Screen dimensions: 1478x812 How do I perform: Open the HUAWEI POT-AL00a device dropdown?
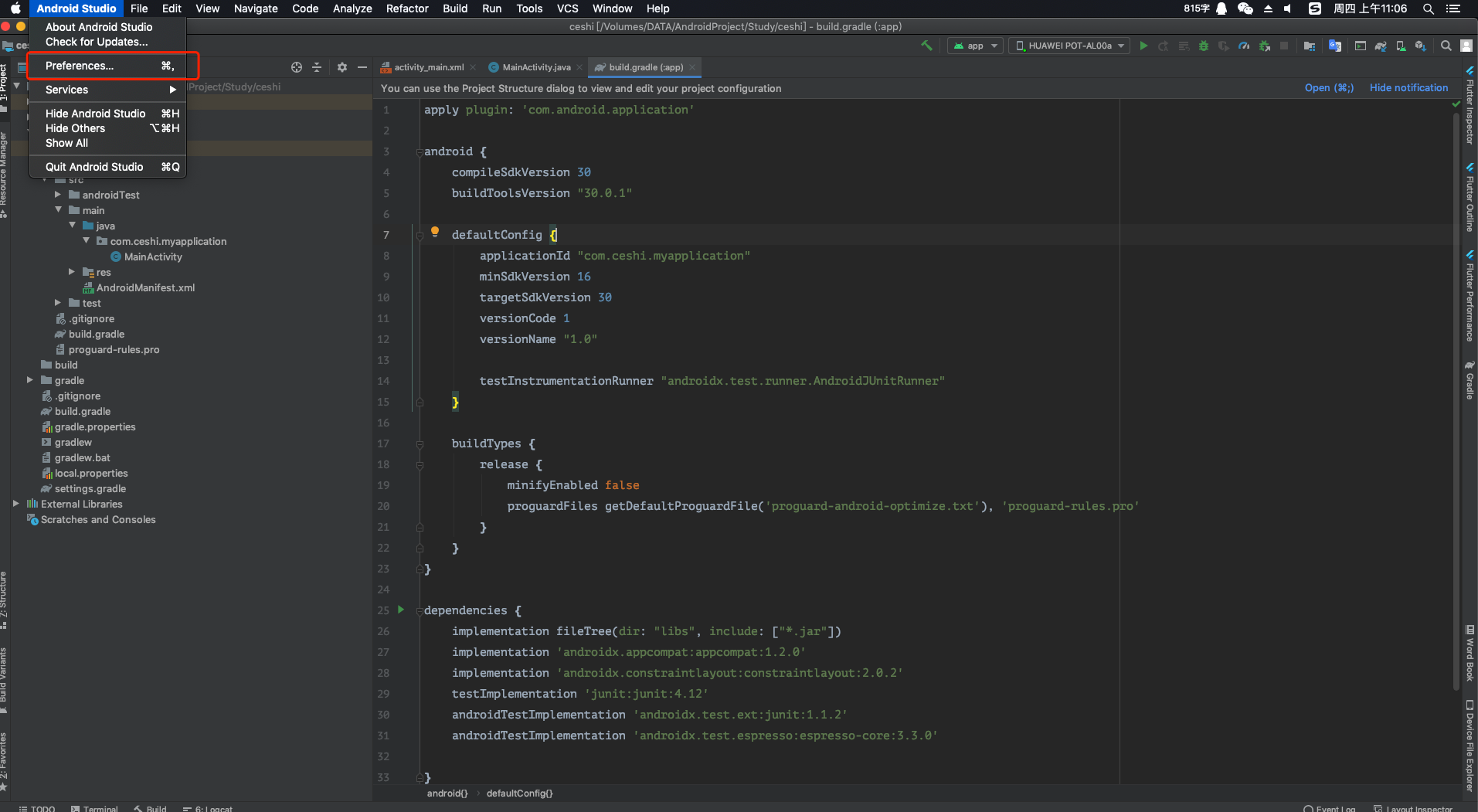click(x=1069, y=46)
